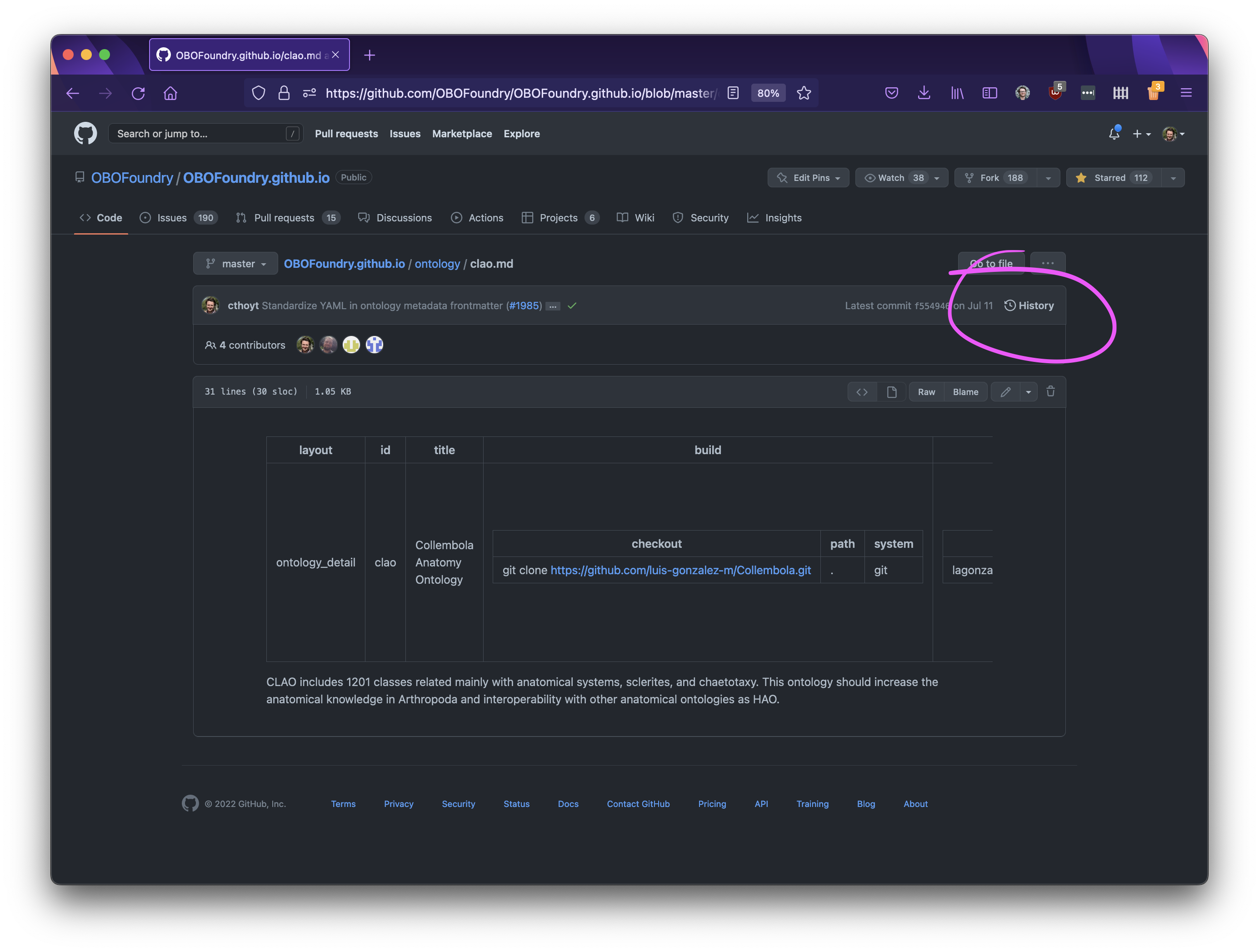This screenshot has height=952, width=1259.
Task: Bookmark page with star icon
Action: pyautogui.click(x=804, y=93)
